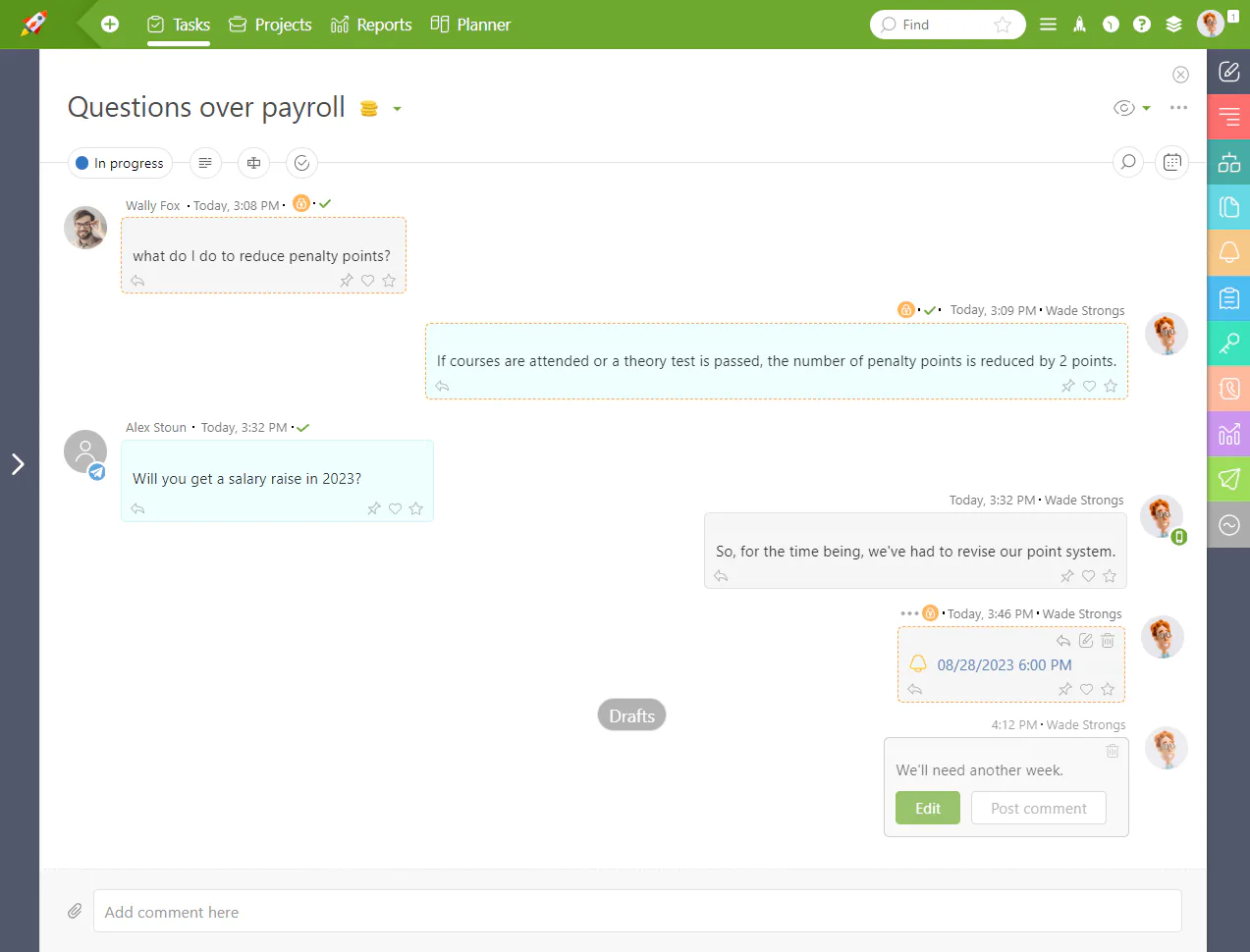
Task: Expand the left sidebar chevron
Action: point(18,464)
